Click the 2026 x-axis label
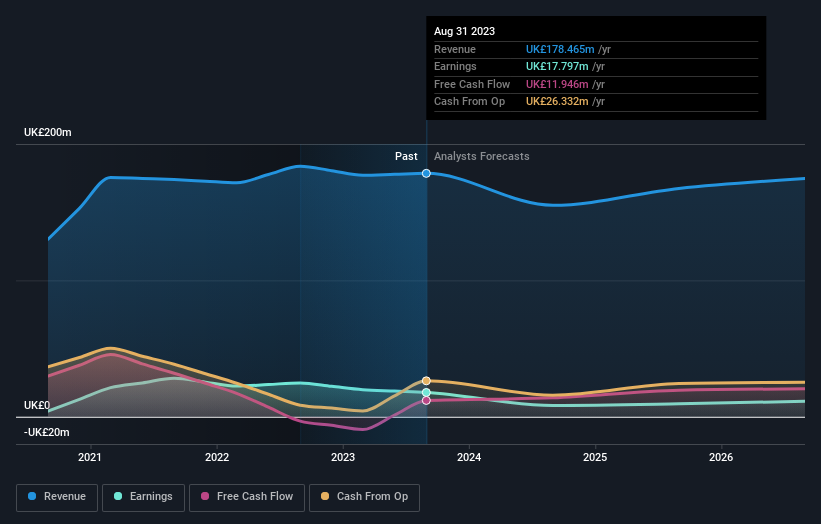The image size is (821, 524). 721,457
